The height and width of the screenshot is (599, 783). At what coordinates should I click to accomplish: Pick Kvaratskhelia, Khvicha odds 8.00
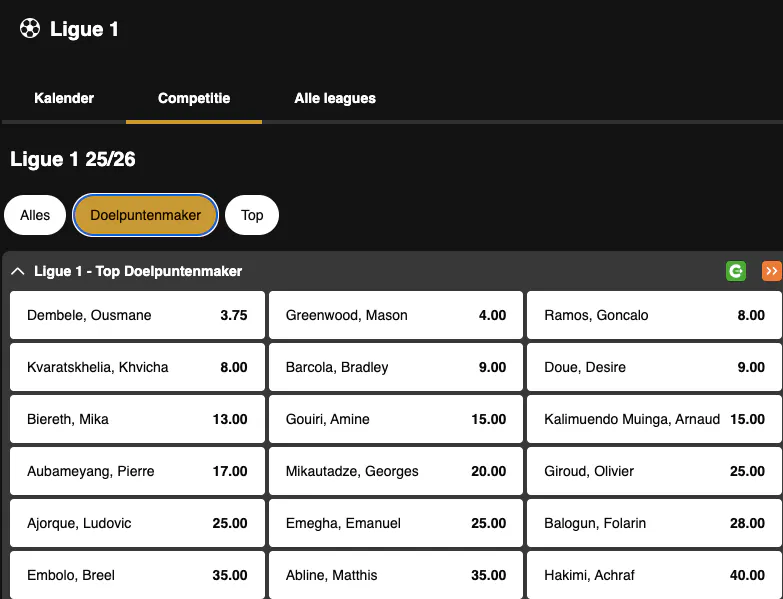tap(137, 367)
